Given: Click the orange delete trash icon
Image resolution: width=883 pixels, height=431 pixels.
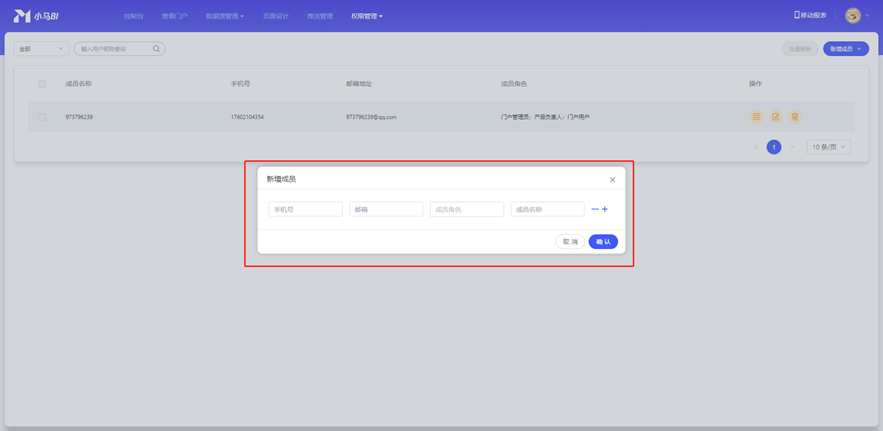Looking at the screenshot, I should (795, 117).
